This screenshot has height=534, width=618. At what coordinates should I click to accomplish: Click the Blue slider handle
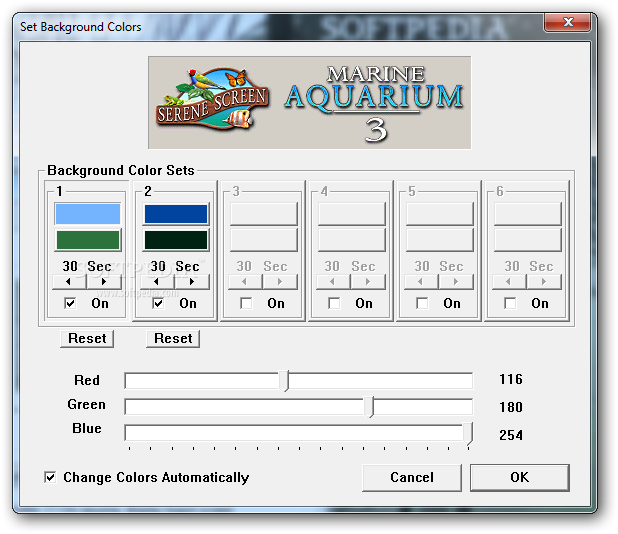click(468, 434)
